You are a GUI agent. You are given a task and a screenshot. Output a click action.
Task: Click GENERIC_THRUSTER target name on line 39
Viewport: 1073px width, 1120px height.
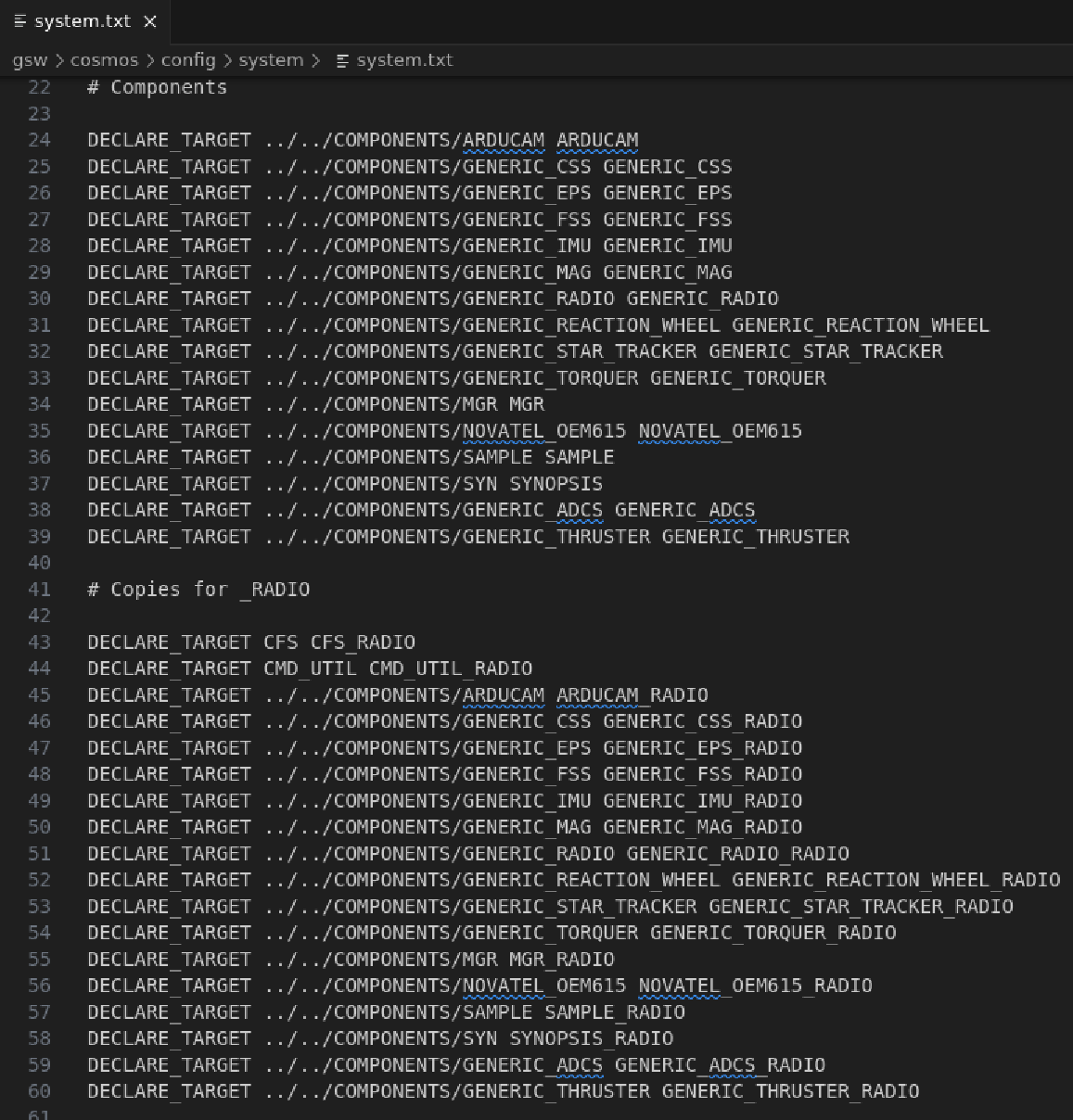756,537
